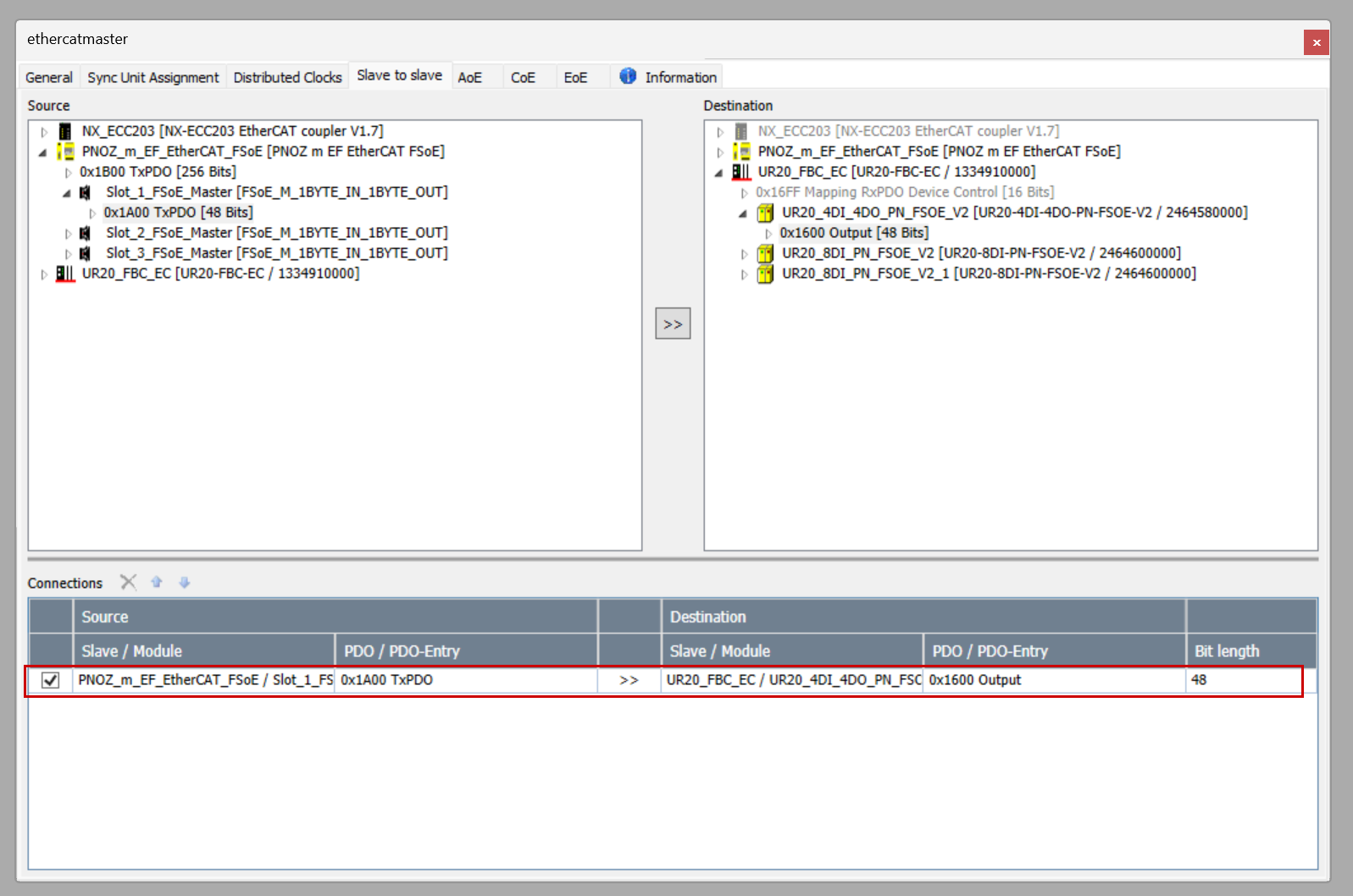The height and width of the screenshot is (896, 1353).
Task: Select 0x16FF Mapping RxPDO Device Control entry
Action: pyautogui.click(x=905, y=192)
